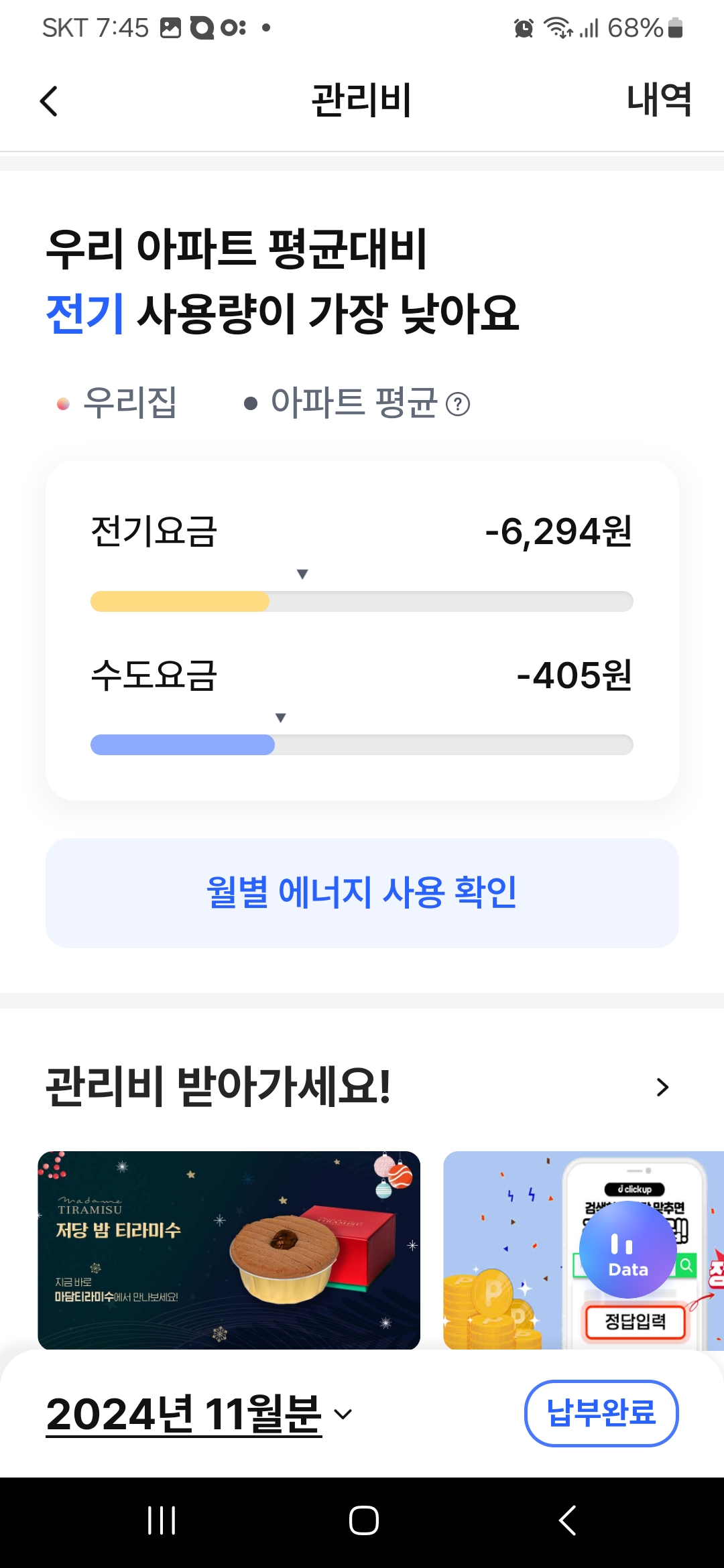724x1568 pixels.
Task: Tap the 우리집 legend dot
Action: 63,403
